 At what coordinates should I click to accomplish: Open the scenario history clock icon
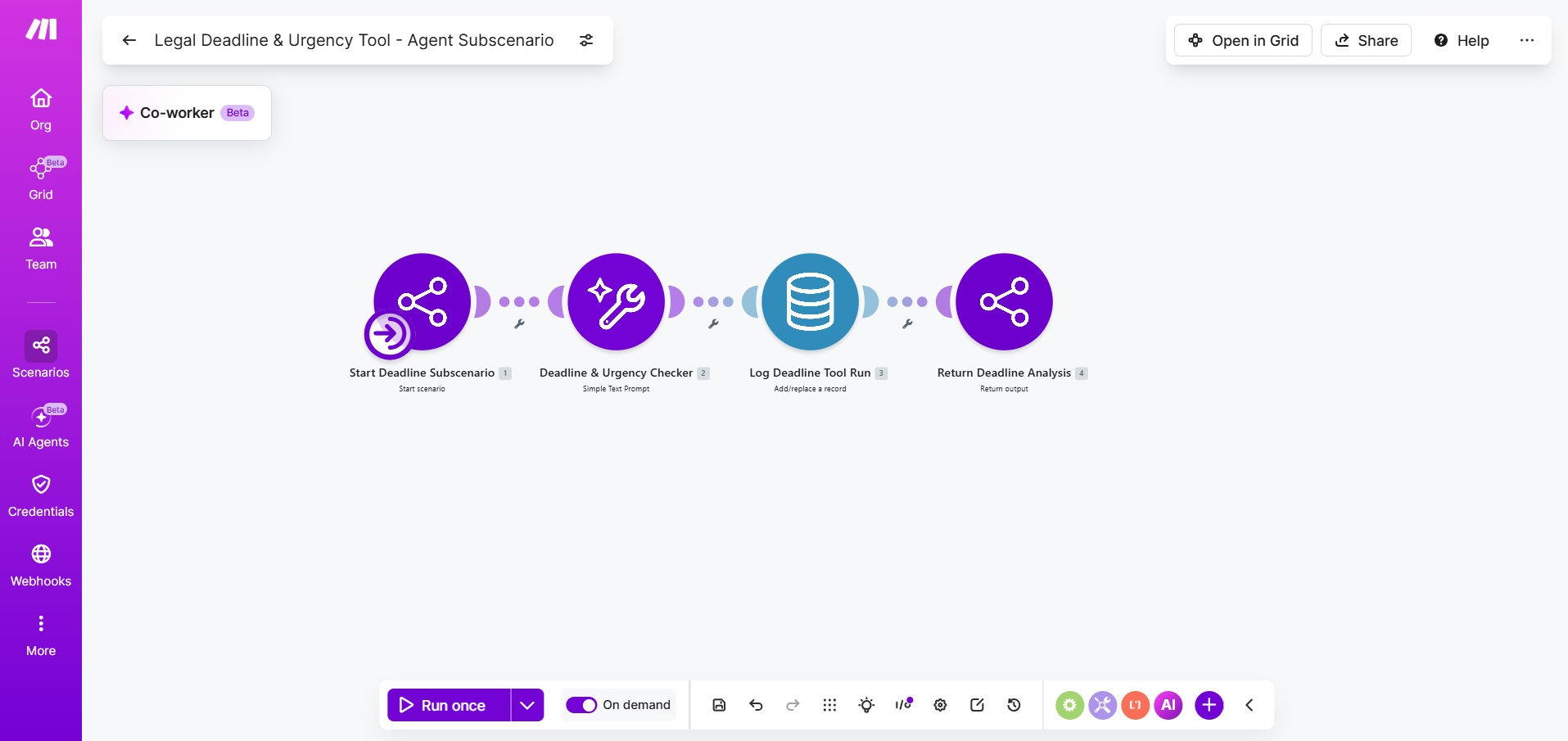click(1014, 705)
